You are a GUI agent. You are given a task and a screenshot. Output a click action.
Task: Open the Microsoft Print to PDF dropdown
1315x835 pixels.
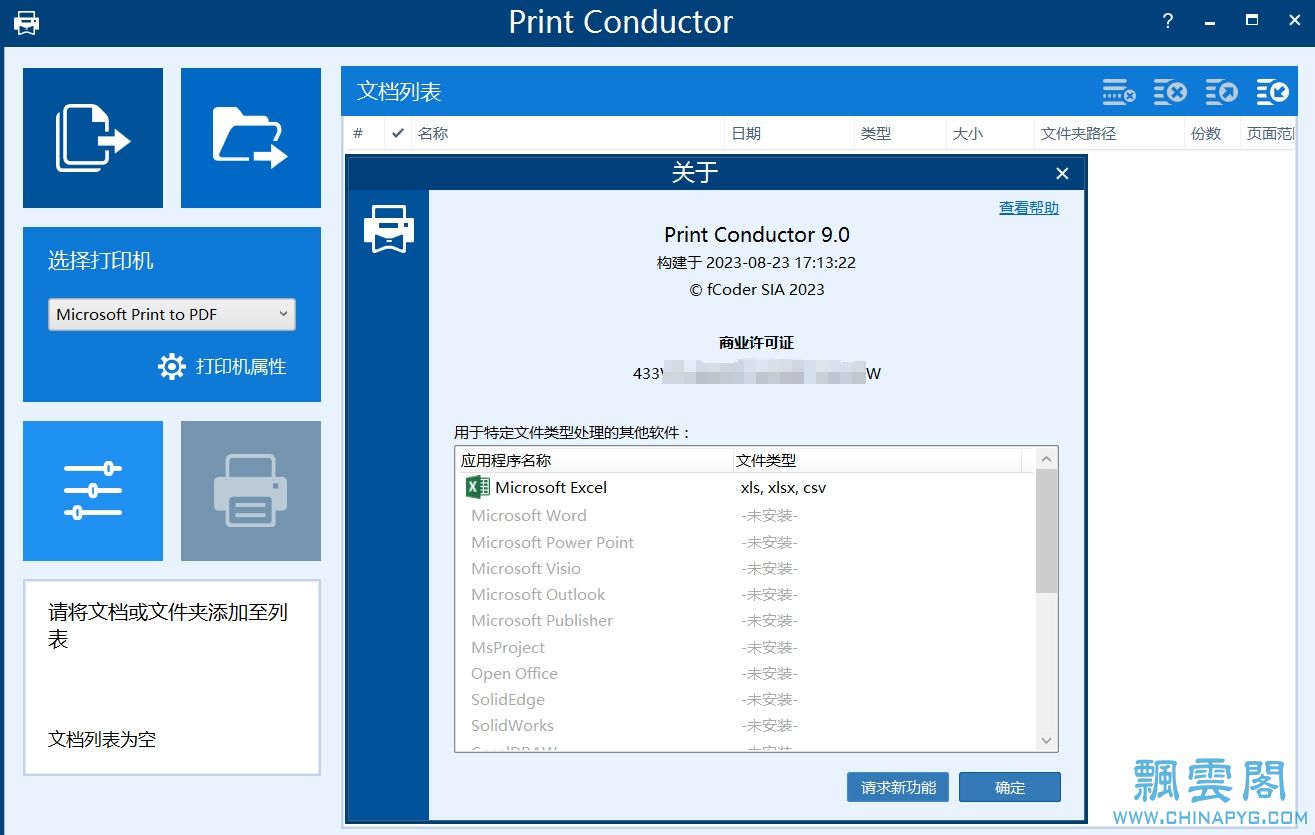pyautogui.click(x=172, y=314)
